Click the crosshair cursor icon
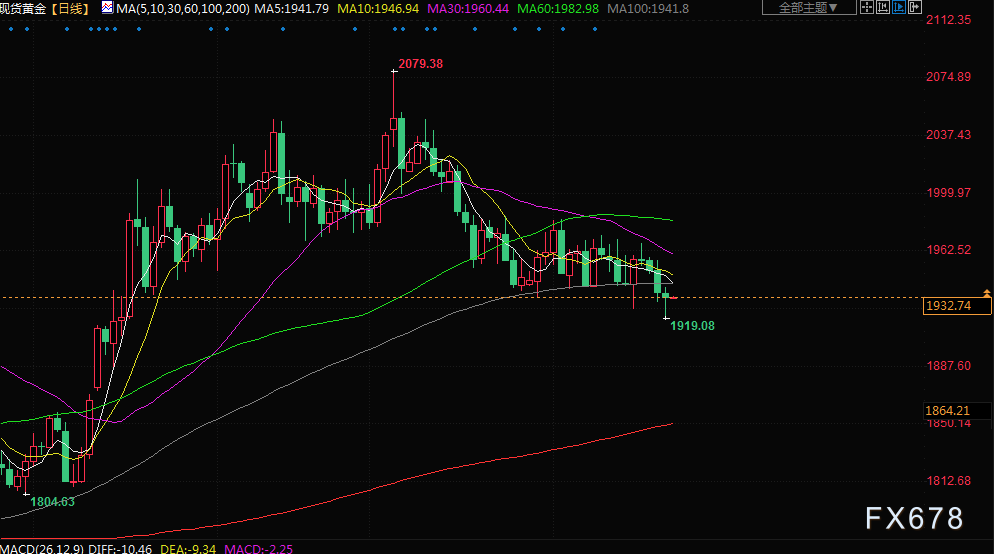The image size is (994, 554). pyautogui.click(x=867, y=8)
